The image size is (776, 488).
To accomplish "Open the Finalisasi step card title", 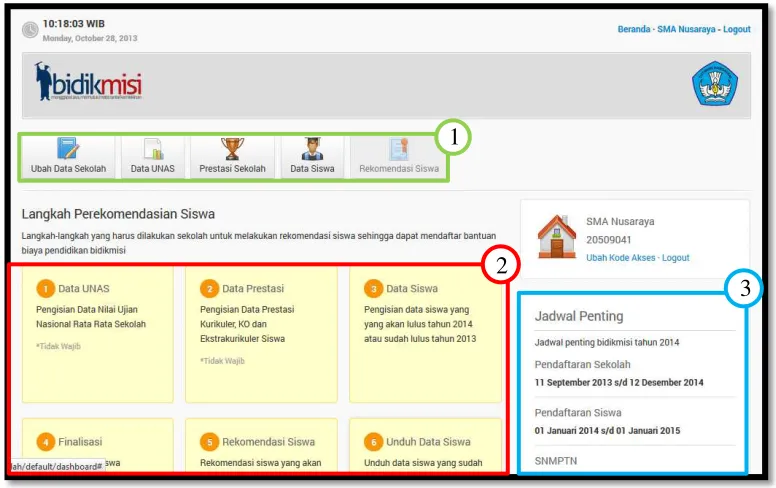I will (x=80, y=441).
